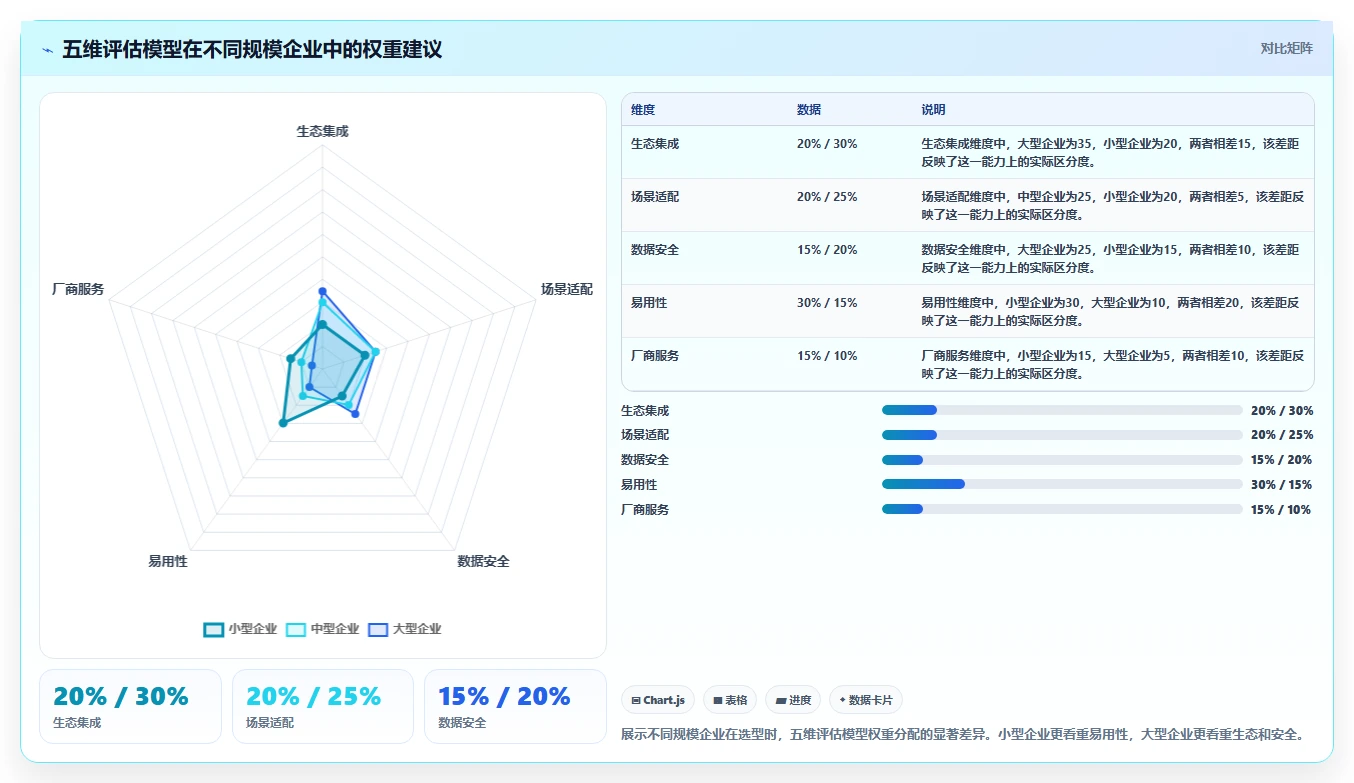Click the 维度 table column header

643,110
